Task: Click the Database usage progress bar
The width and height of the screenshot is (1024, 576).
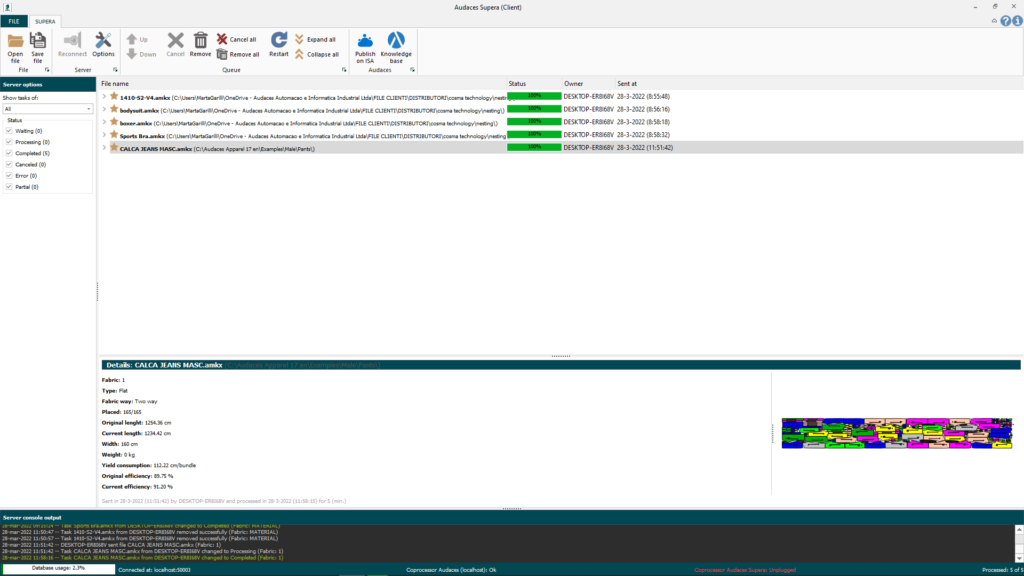Action: pos(59,569)
